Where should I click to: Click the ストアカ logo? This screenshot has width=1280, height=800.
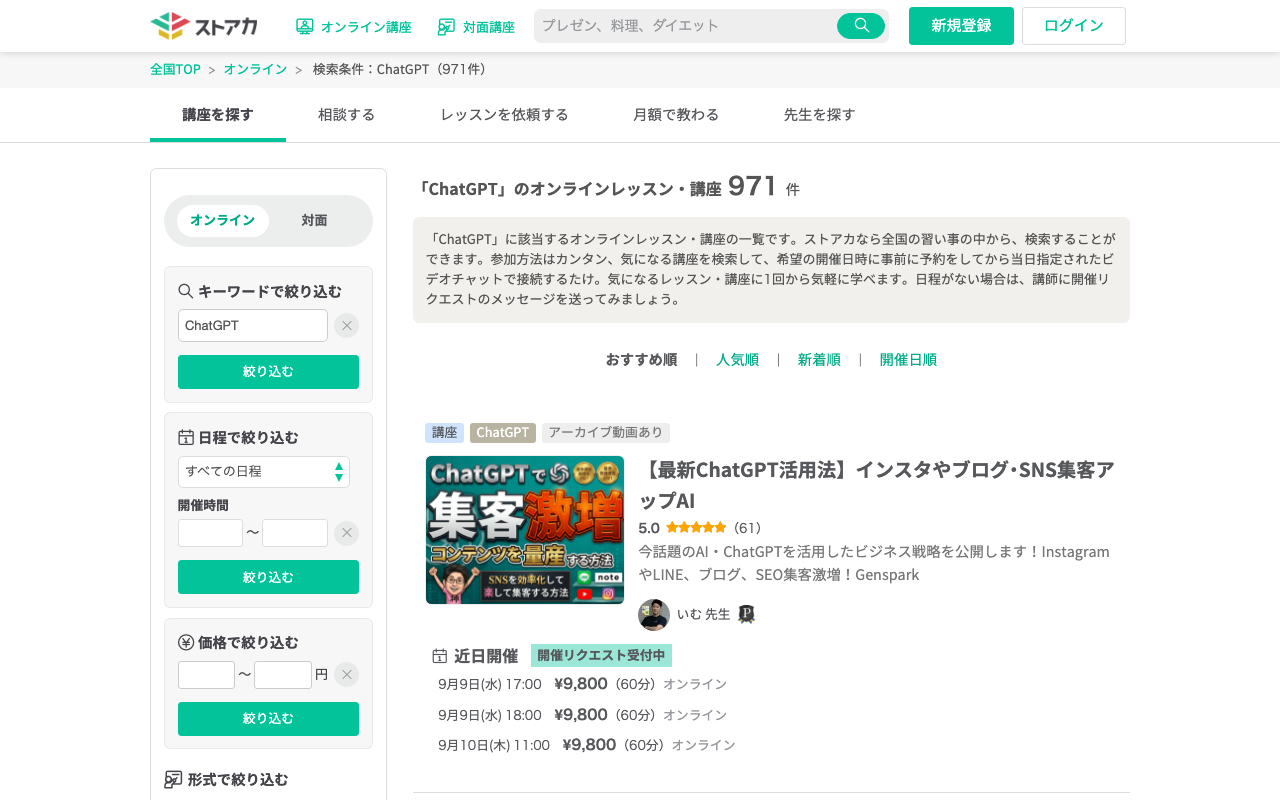204,26
